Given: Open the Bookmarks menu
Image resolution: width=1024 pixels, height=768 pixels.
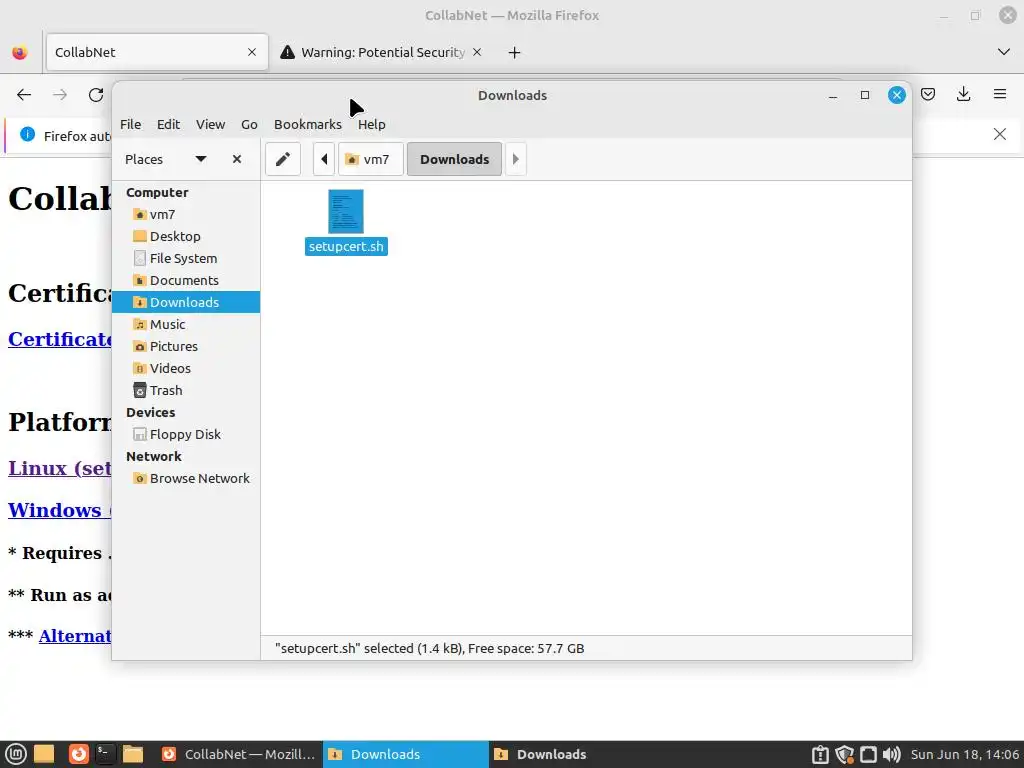Looking at the screenshot, I should tap(308, 124).
